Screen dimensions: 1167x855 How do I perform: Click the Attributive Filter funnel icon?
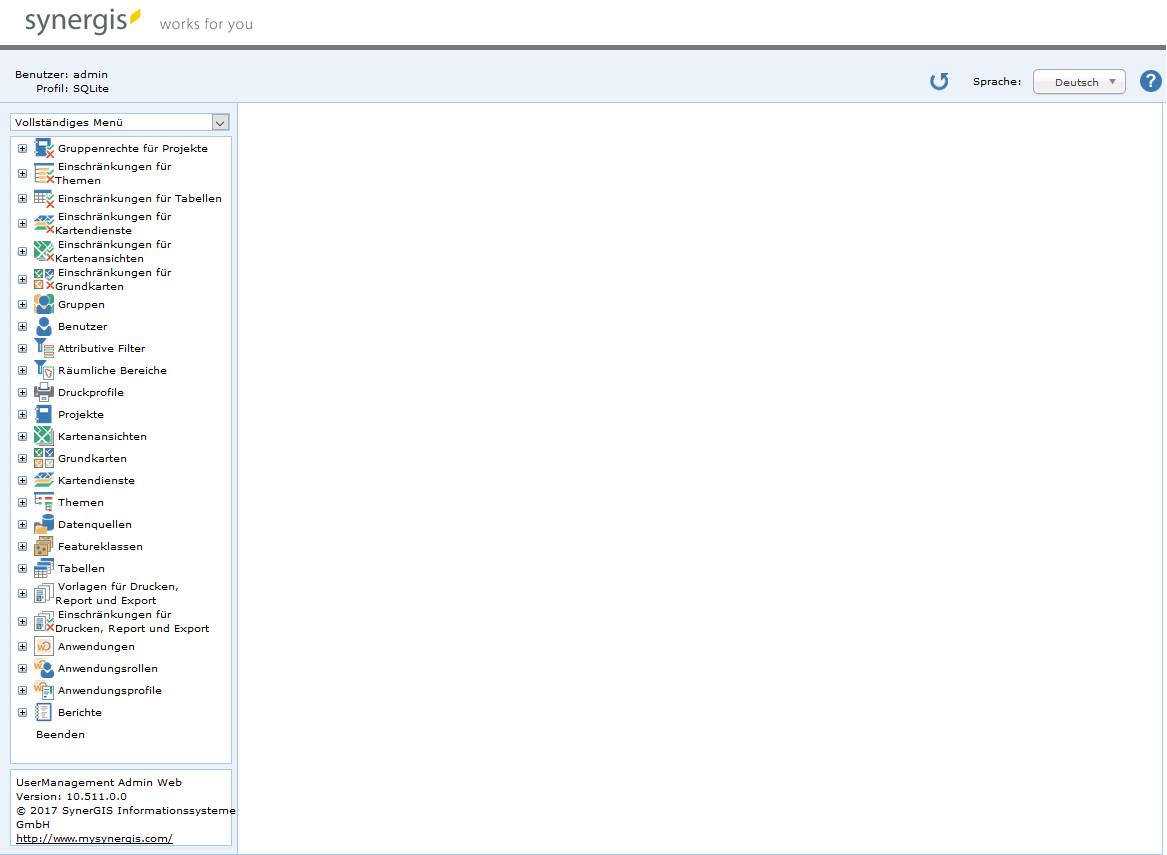click(44, 349)
